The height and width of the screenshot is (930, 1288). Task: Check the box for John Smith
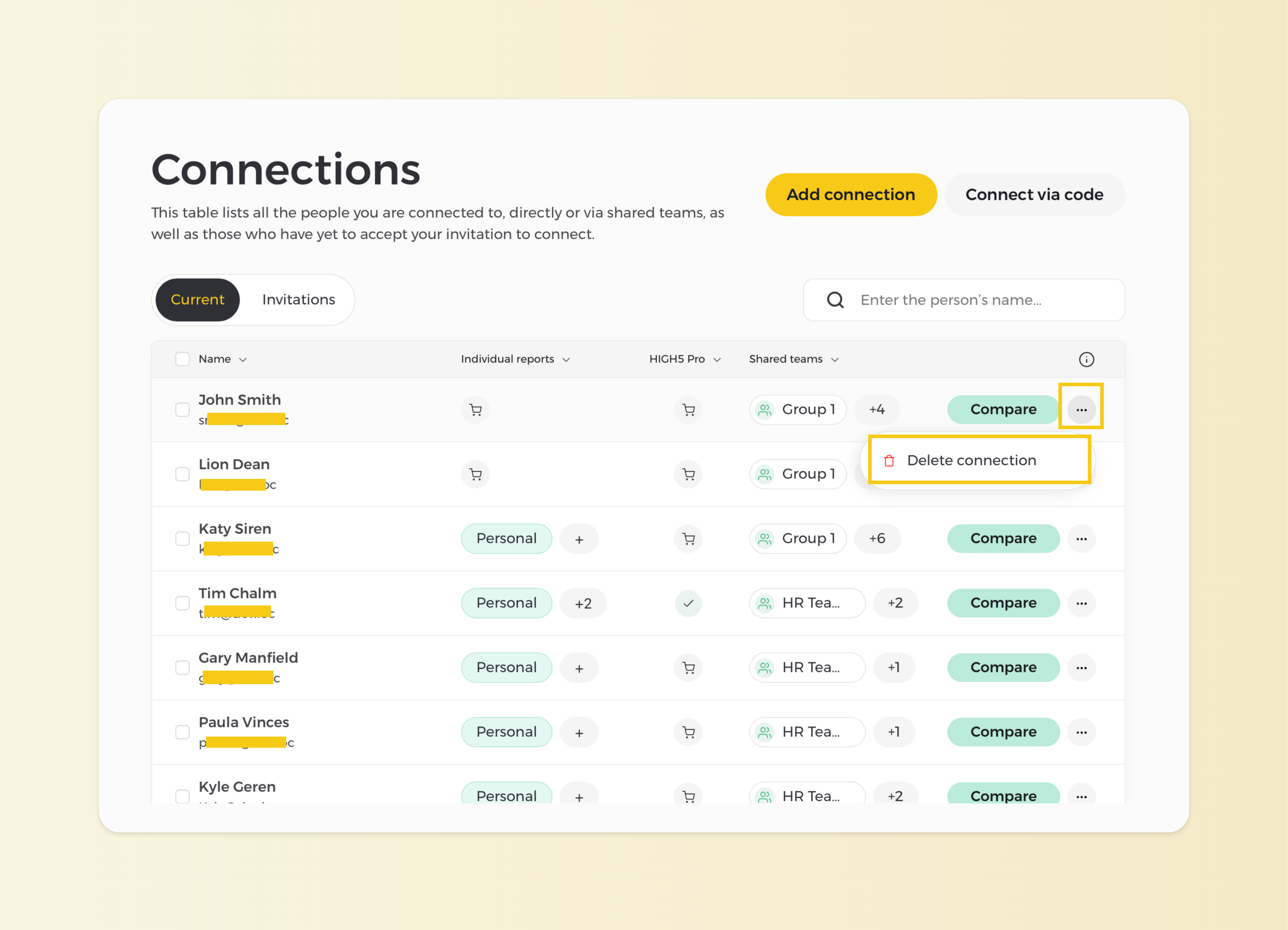[x=182, y=409]
